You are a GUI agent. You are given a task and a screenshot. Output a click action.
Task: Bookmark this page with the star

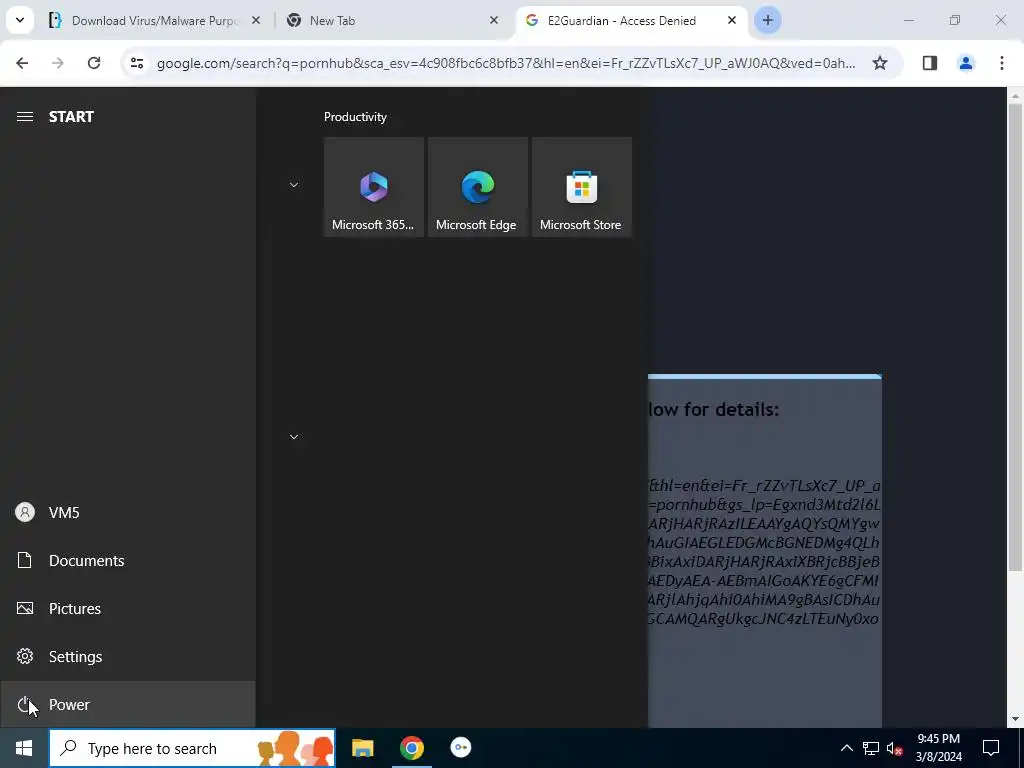(880, 63)
